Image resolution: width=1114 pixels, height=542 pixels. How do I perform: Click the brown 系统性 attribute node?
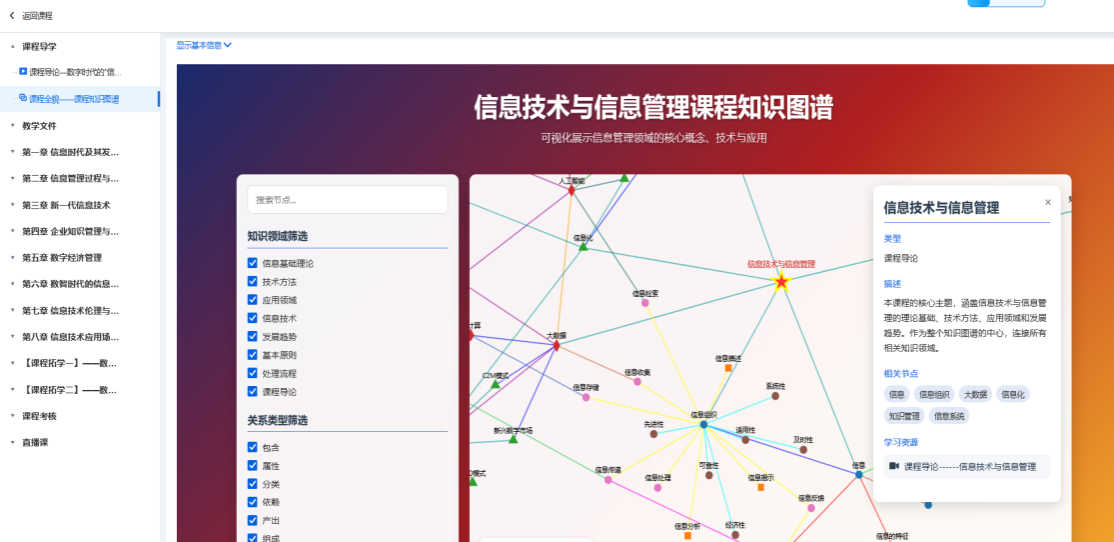click(775, 396)
